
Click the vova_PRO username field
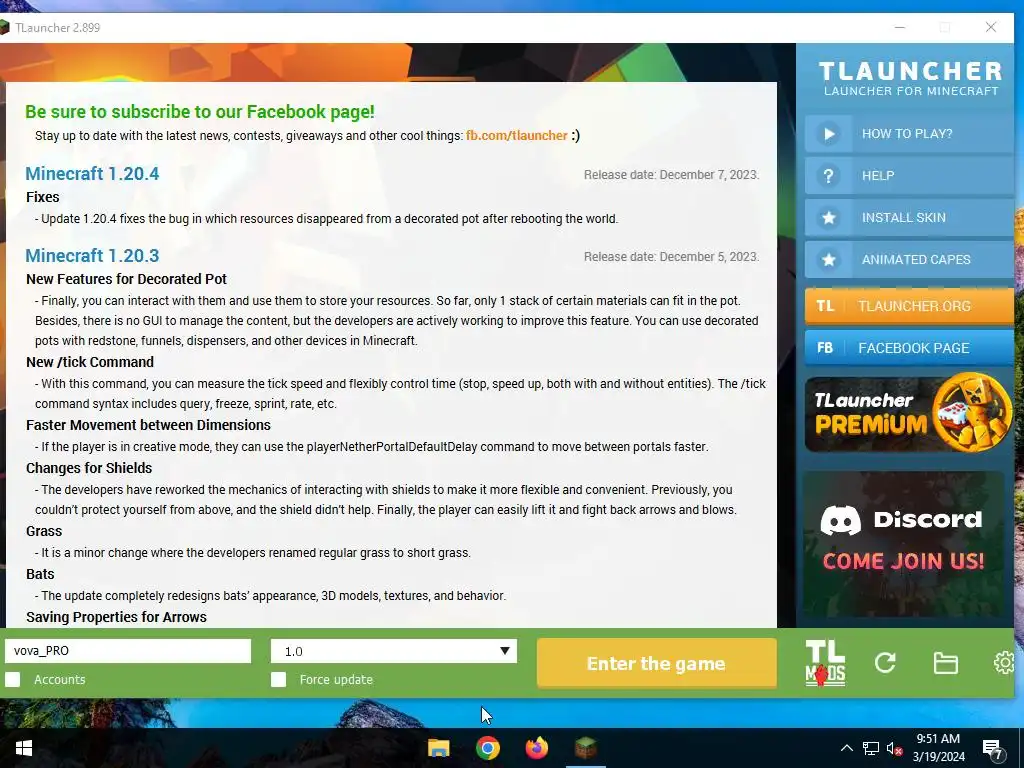(x=128, y=651)
